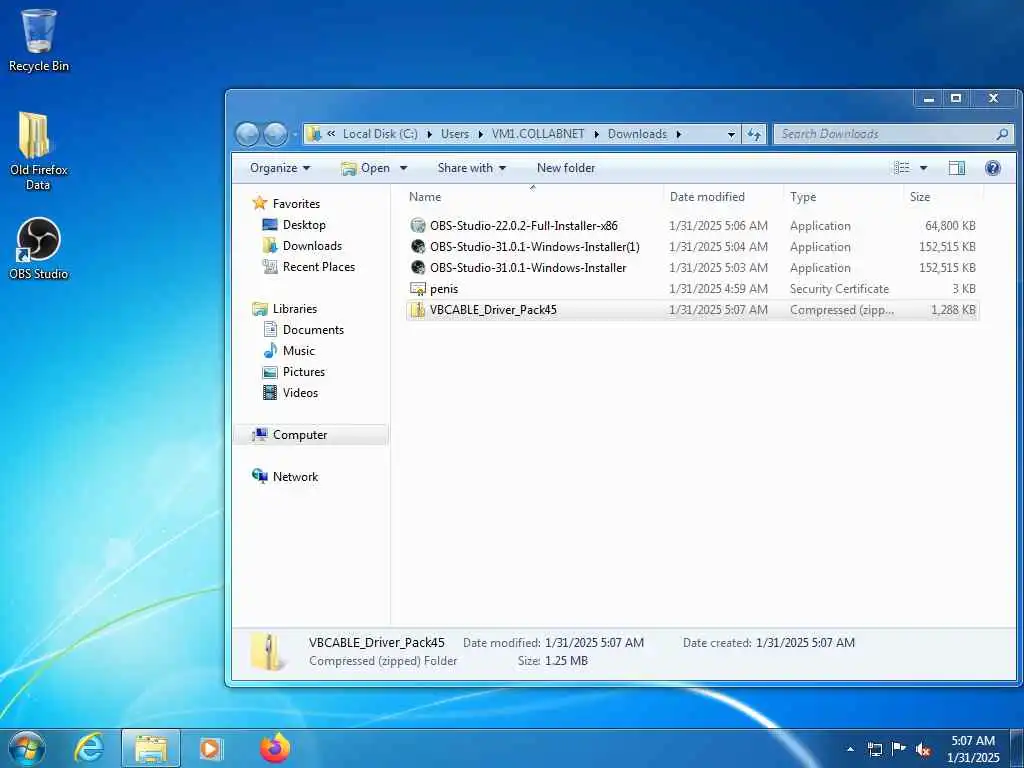
Task: Click the Open toolbar button
Action: (366, 168)
